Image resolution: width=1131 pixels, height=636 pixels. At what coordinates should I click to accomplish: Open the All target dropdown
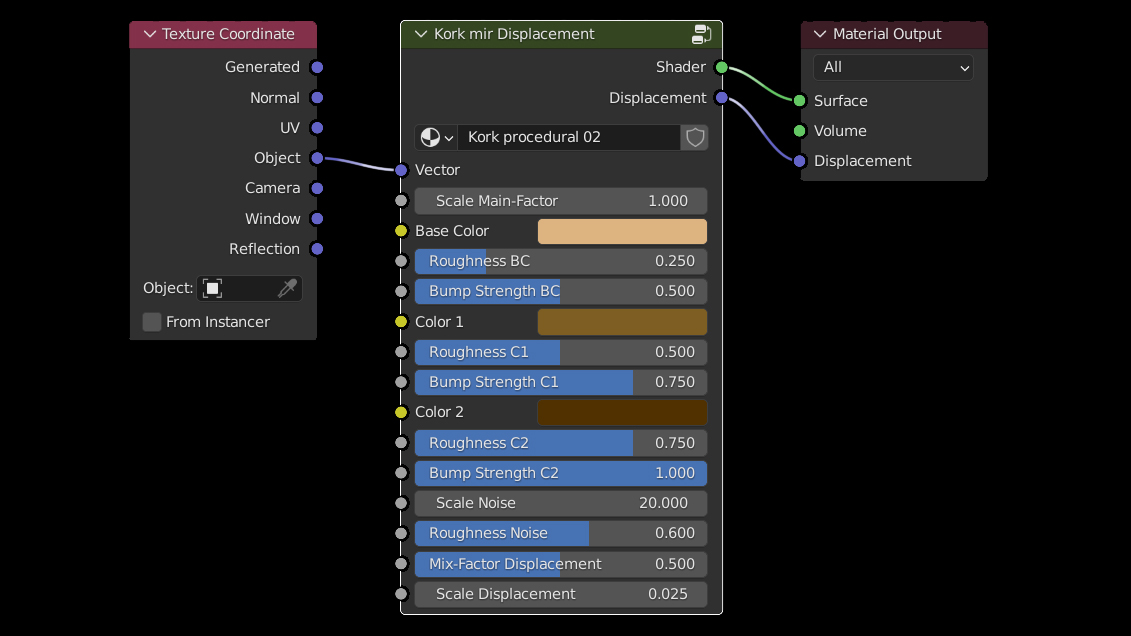click(893, 67)
